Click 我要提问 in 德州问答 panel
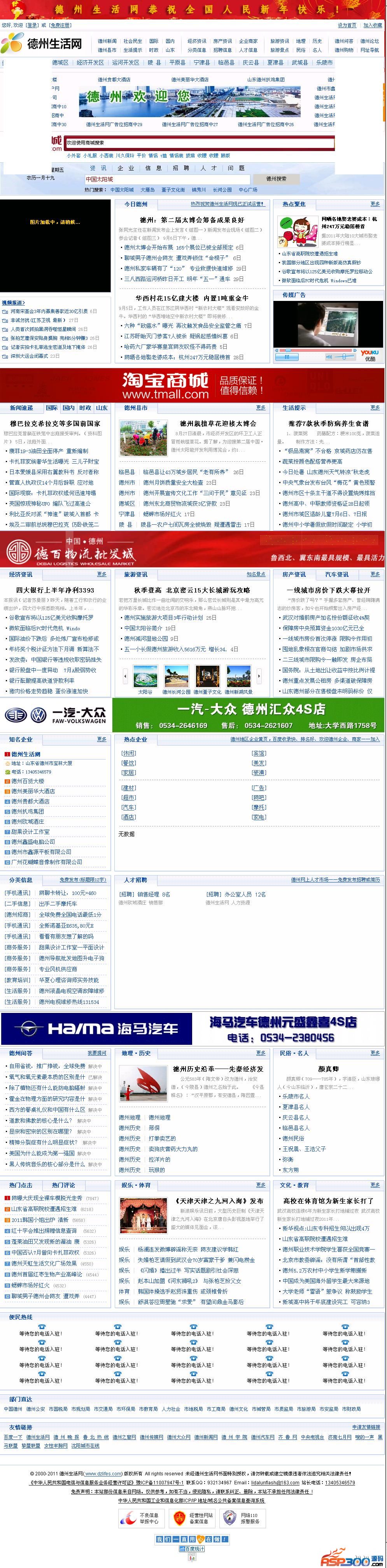The image size is (387, 1568). pos(97,1053)
